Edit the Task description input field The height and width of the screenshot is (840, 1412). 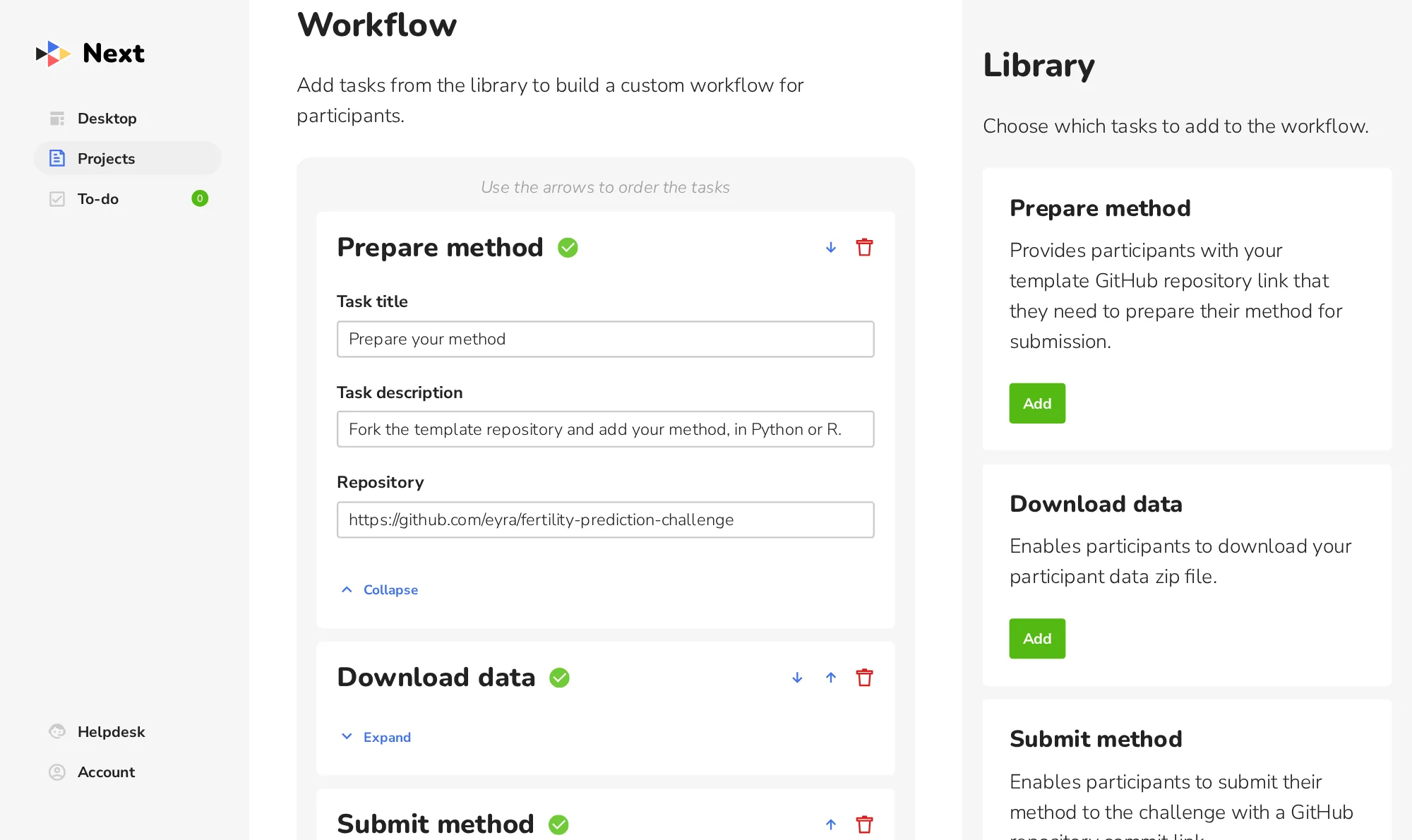click(606, 429)
